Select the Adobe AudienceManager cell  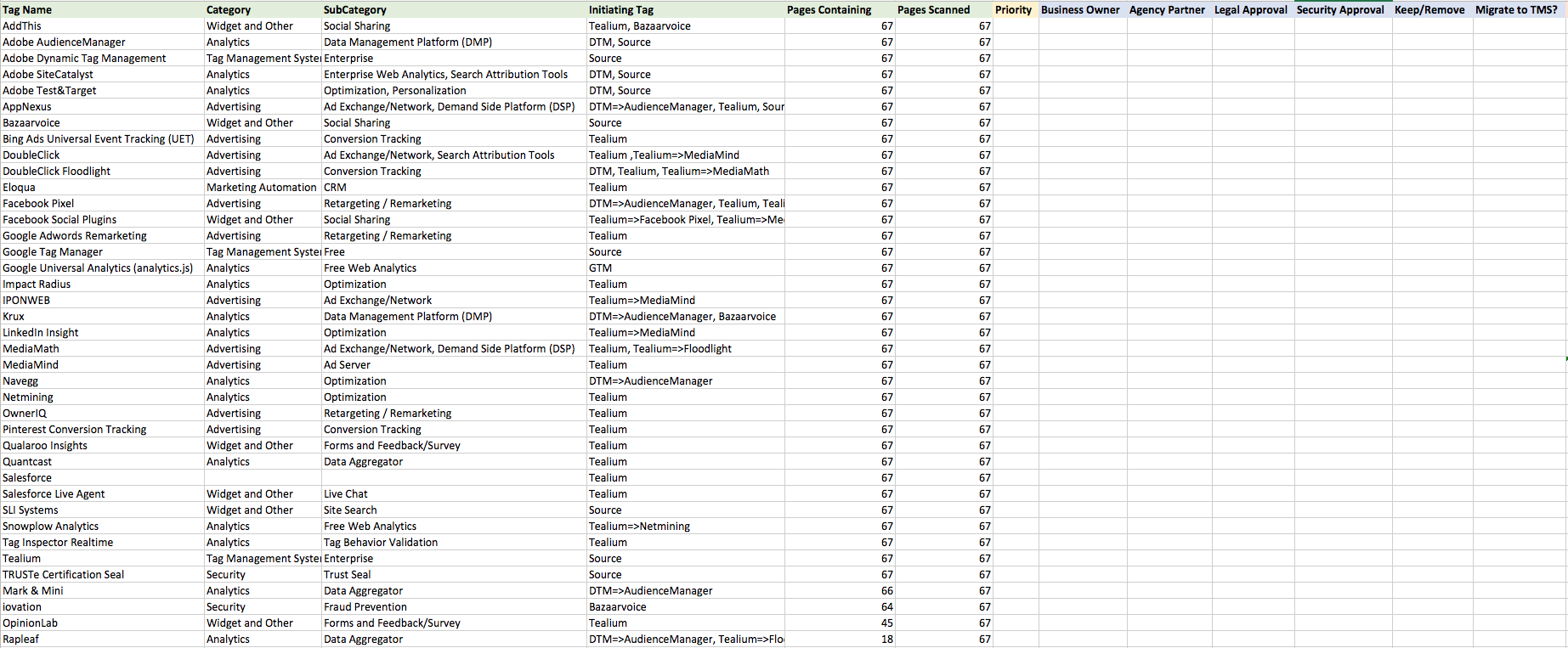(102, 42)
